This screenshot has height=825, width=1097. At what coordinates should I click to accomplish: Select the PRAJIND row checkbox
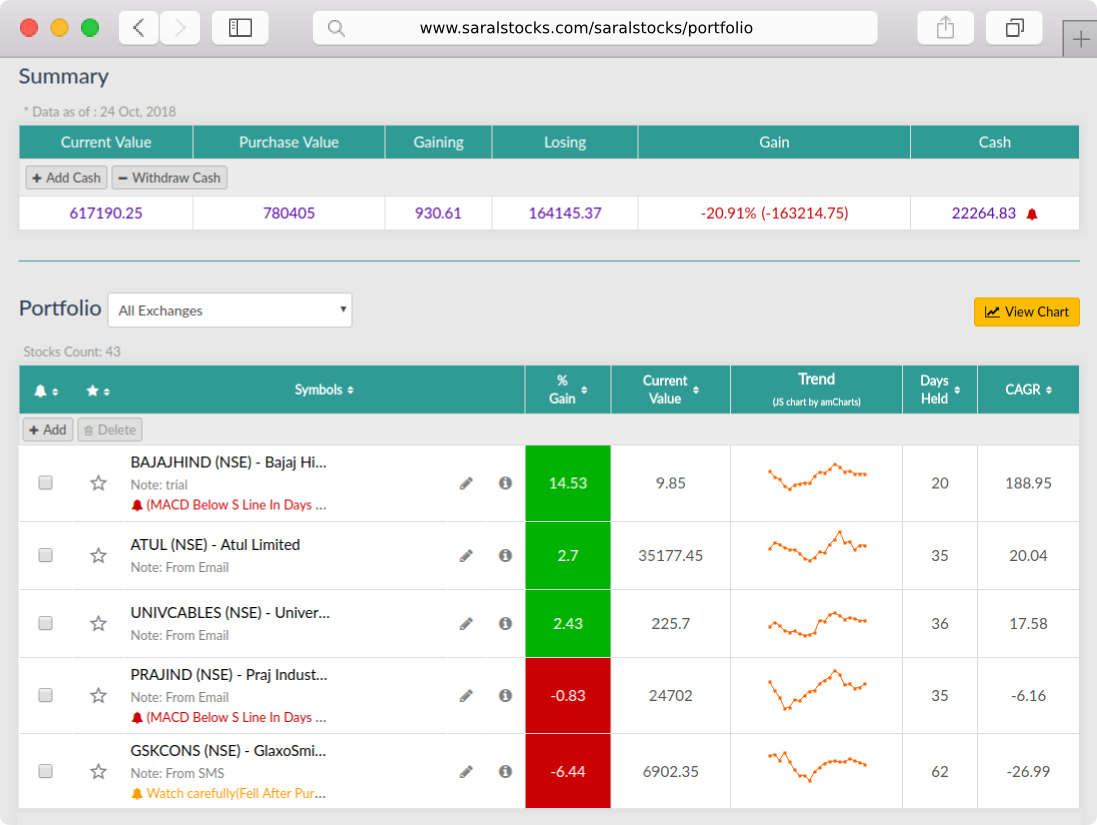pos(45,695)
